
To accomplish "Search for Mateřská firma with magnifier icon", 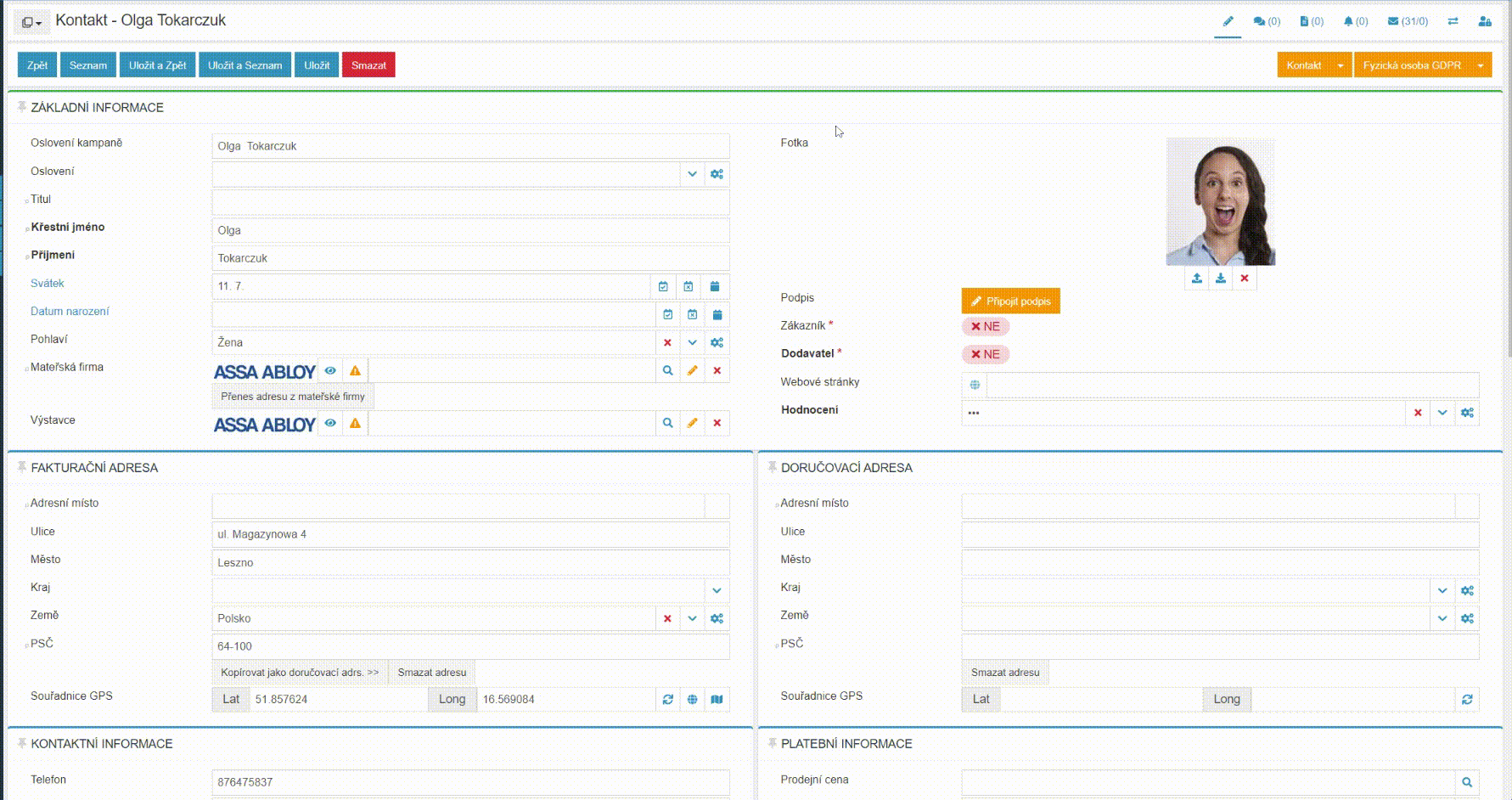I will (668, 371).
